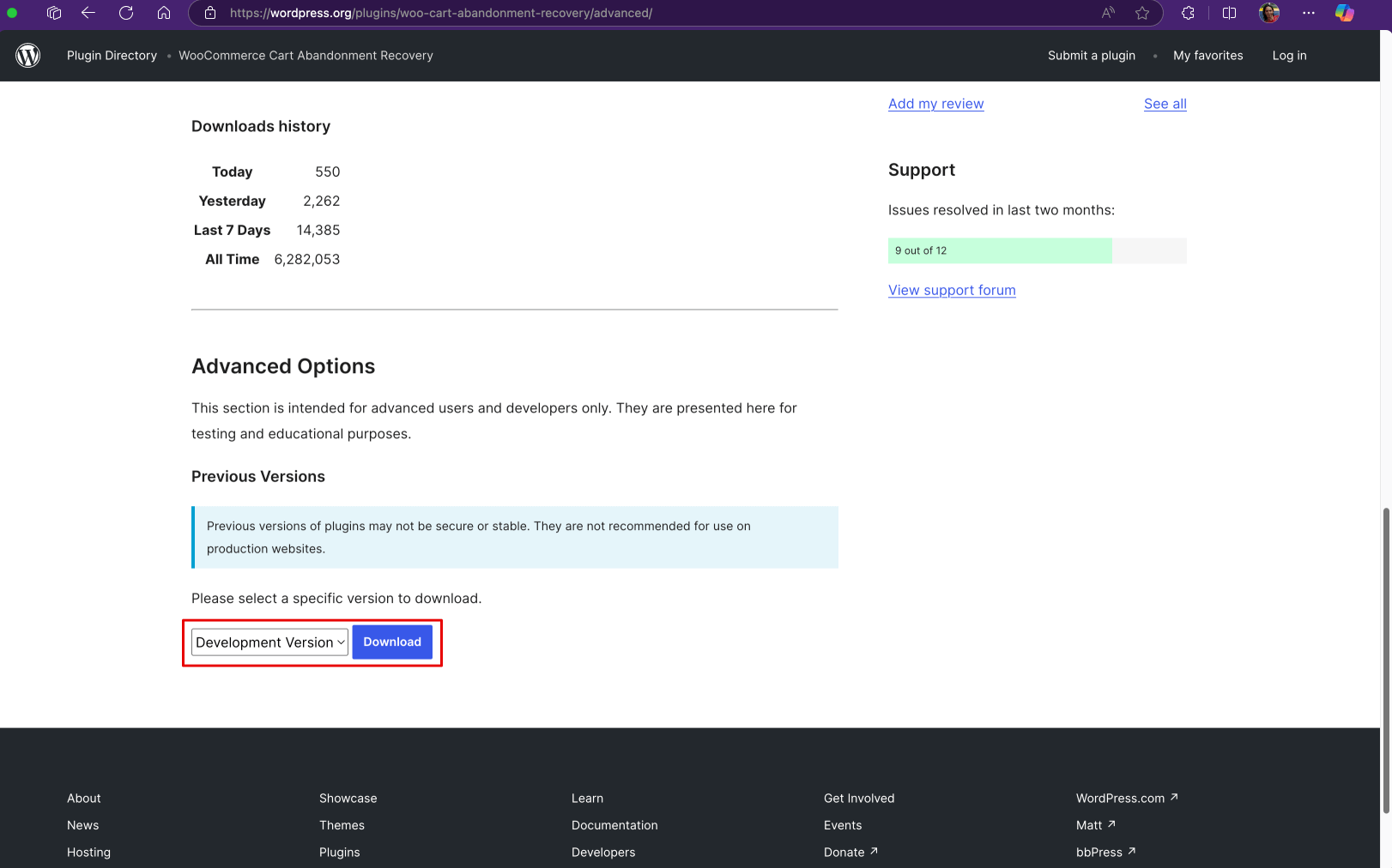1392x868 pixels.
Task: Open the Developers footer link
Action: [604, 853]
